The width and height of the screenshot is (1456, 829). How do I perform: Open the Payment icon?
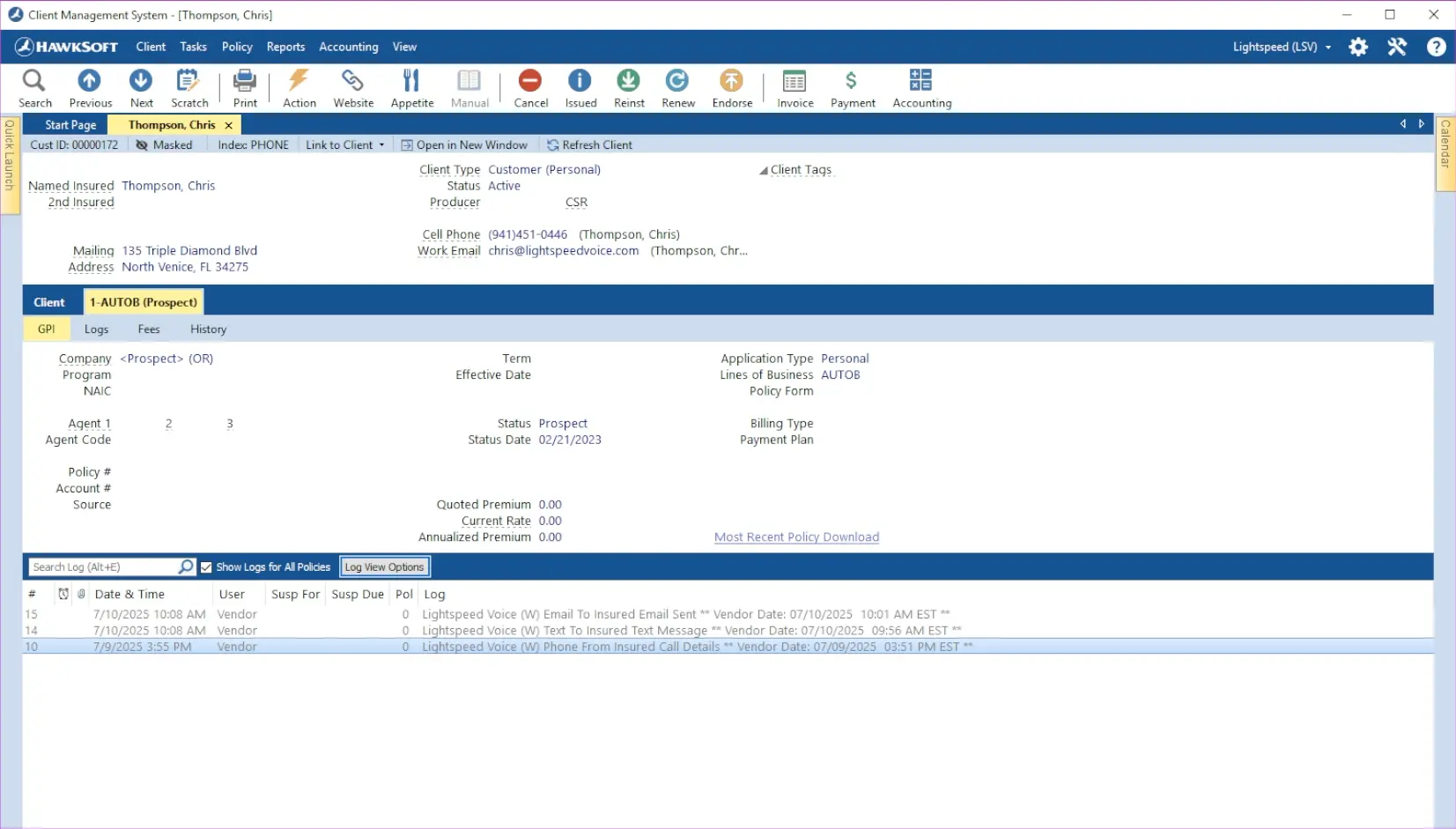pos(851,87)
